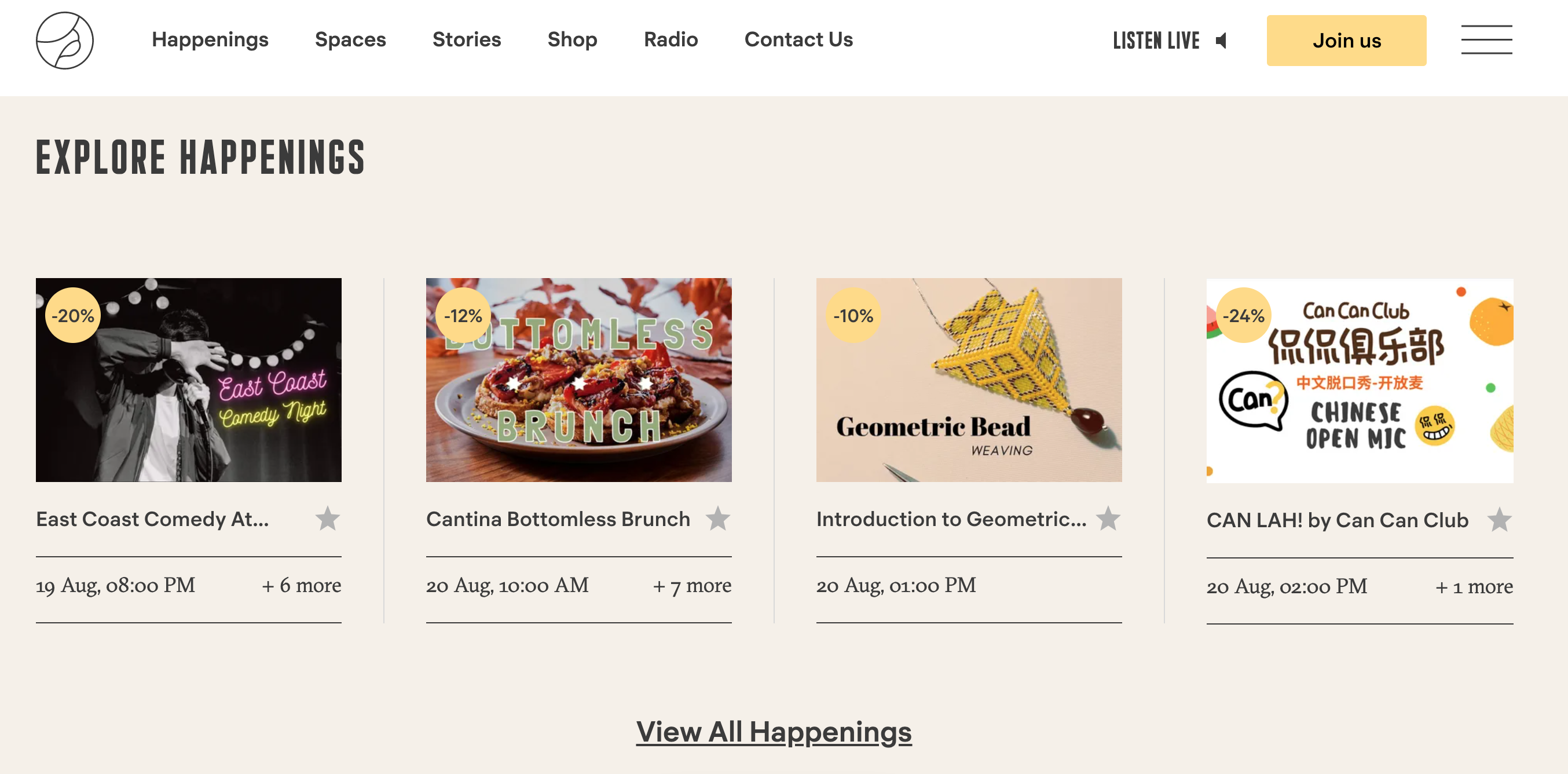
Task: Favorite East Coast Comedy with star
Action: (x=328, y=519)
